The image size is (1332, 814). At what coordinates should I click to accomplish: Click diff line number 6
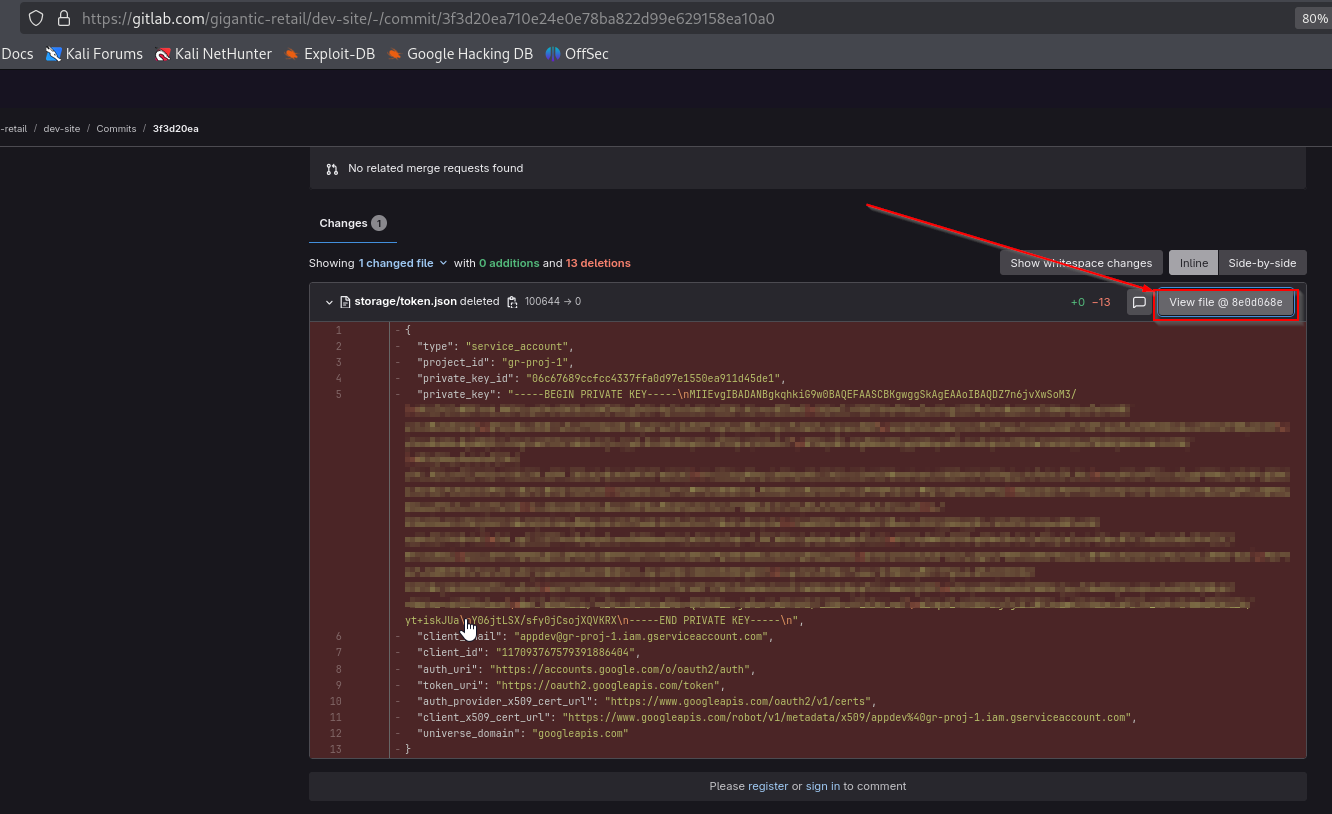coord(338,636)
